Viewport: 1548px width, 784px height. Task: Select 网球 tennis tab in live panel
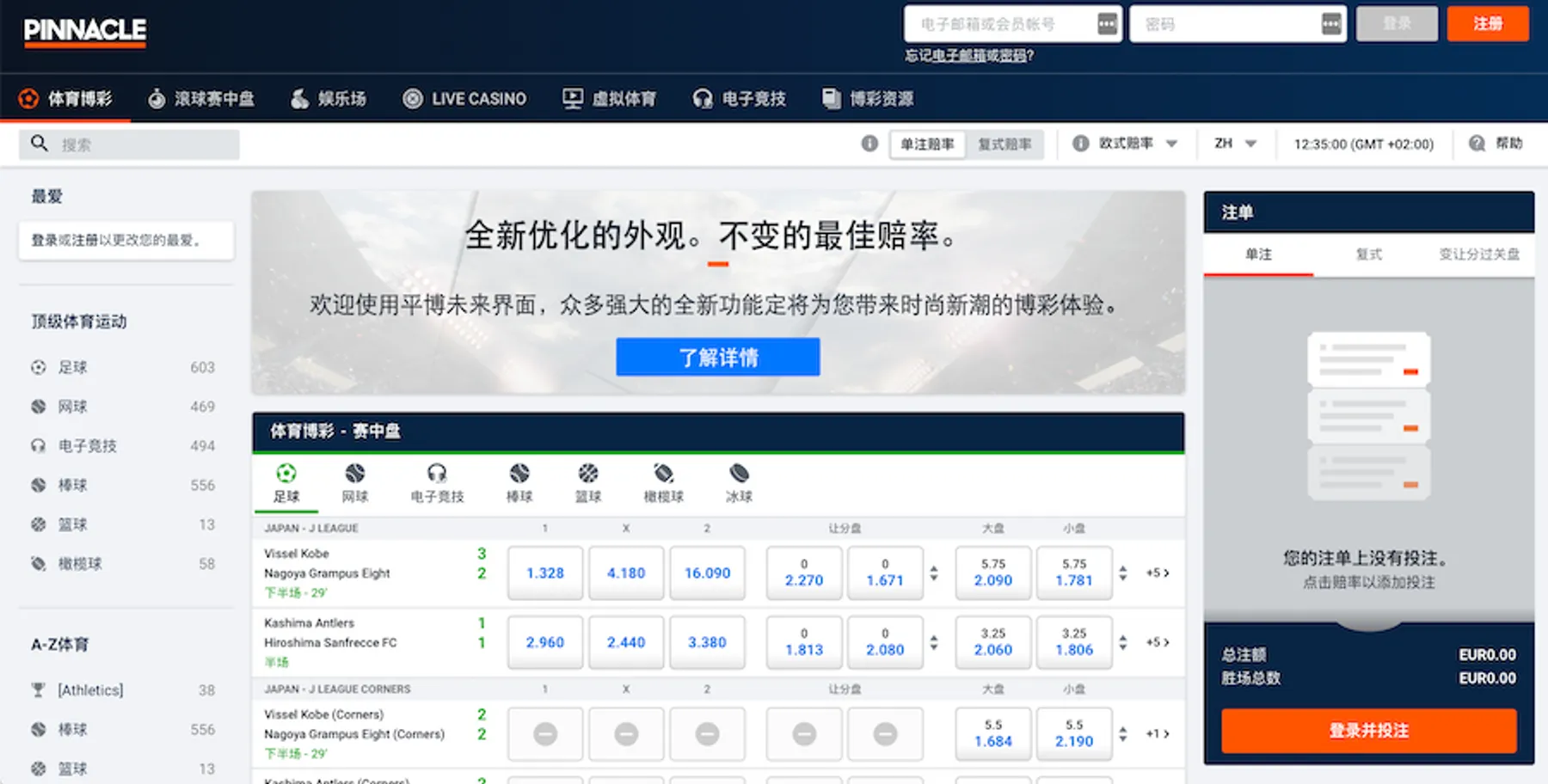(354, 483)
